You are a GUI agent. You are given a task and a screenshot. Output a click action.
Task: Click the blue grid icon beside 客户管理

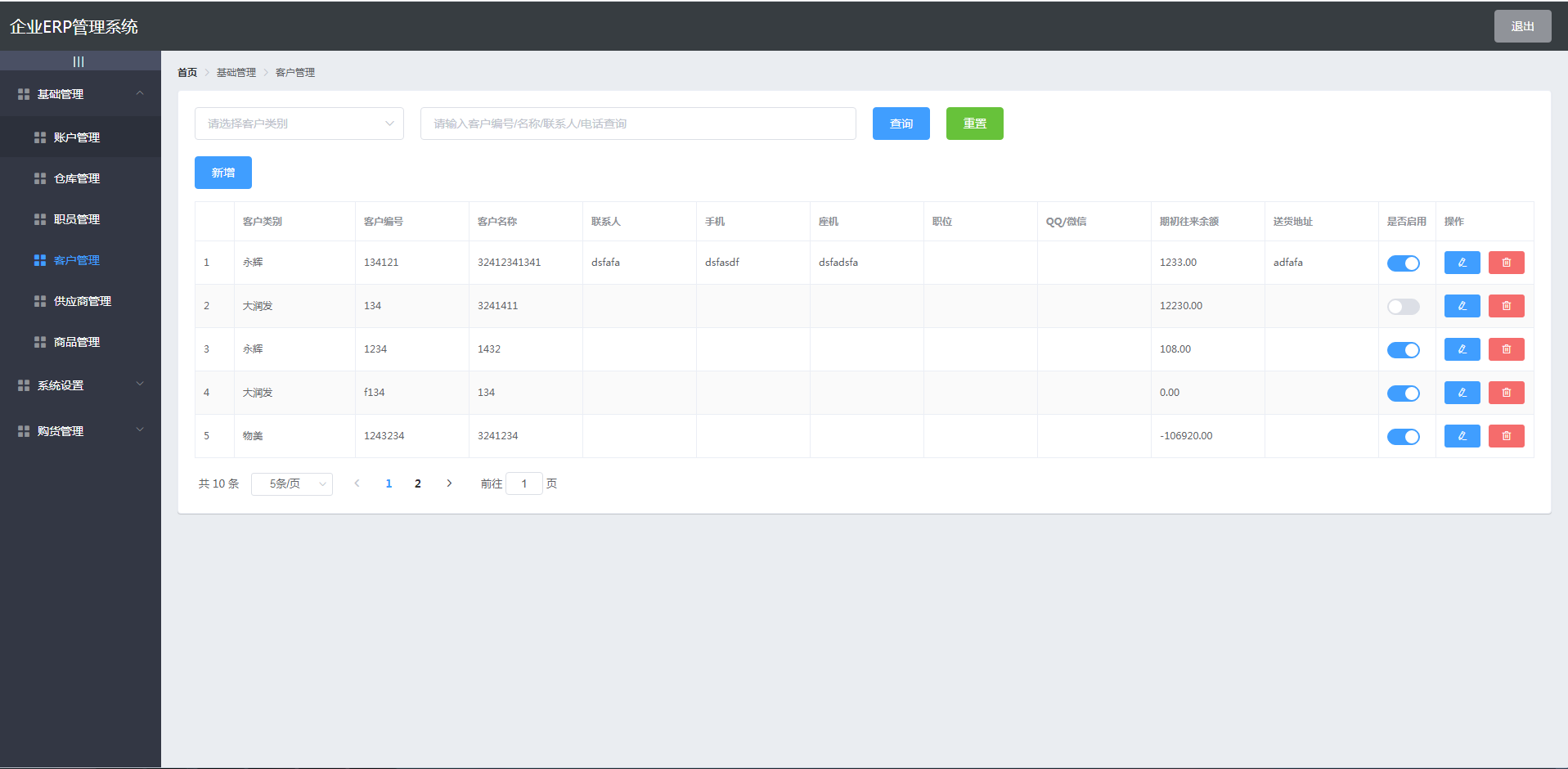pyautogui.click(x=40, y=260)
